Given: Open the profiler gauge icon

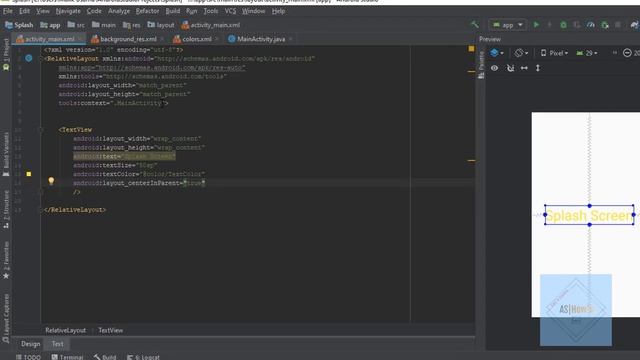Looking at the screenshot, I should (591, 25).
